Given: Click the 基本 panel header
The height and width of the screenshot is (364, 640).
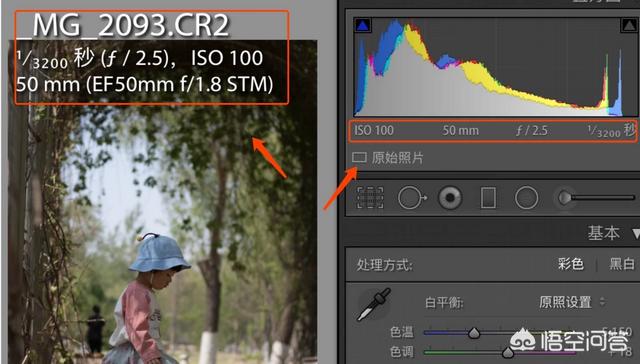Looking at the screenshot, I should (x=603, y=233).
